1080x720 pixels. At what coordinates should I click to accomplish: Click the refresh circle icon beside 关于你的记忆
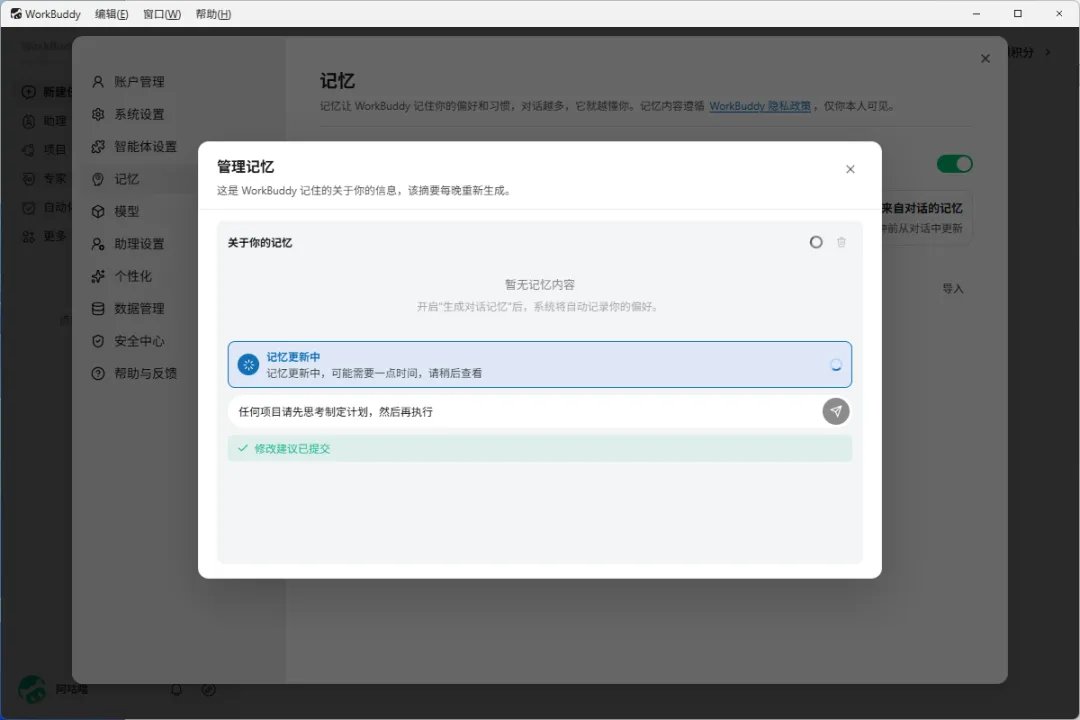[x=816, y=242]
